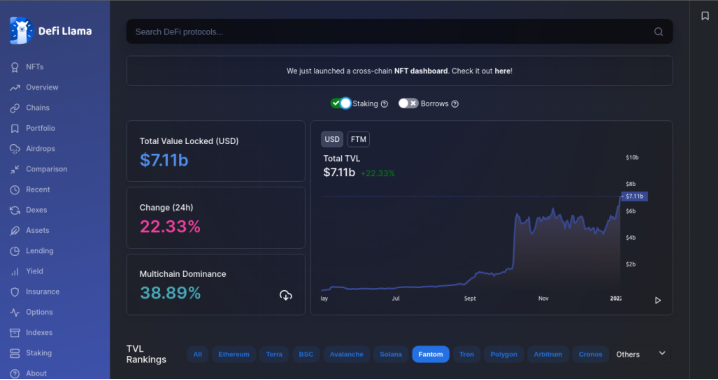The width and height of the screenshot is (718, 380).
Task: Open the Chains sidebar link
Action: [x=38, y=108]
